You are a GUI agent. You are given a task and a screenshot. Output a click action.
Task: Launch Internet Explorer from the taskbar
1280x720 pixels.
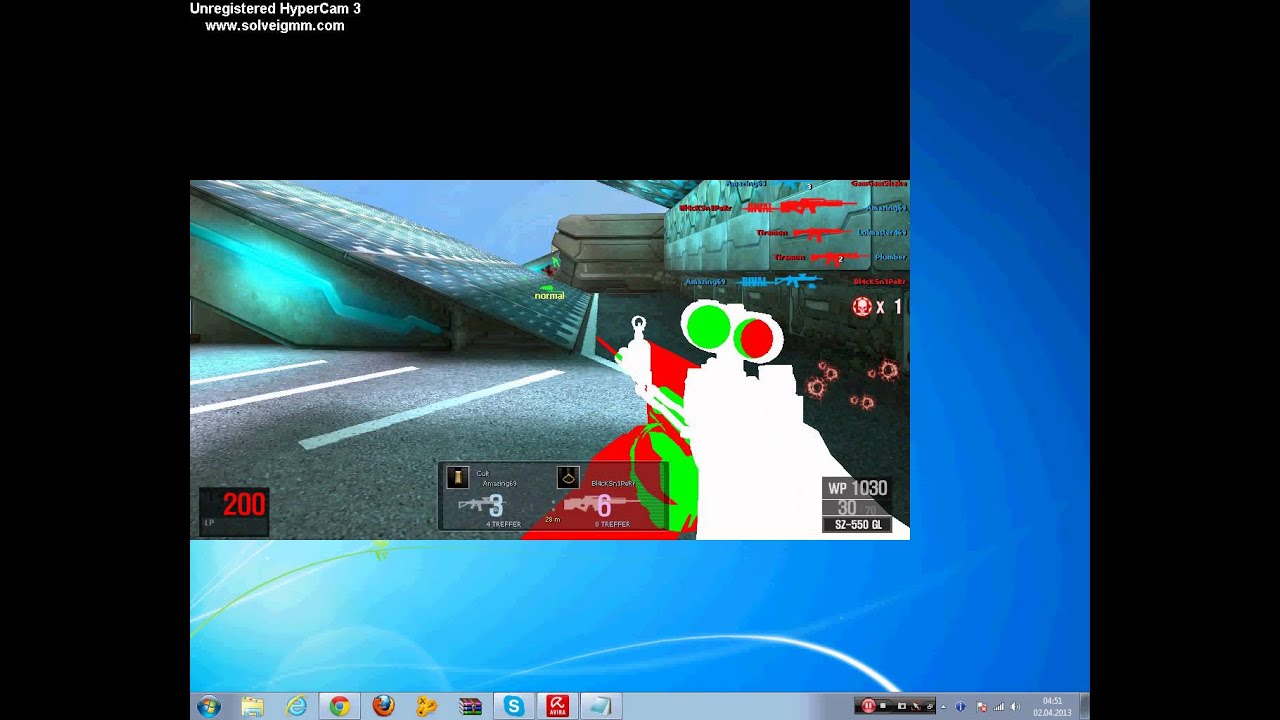[296, 706]
